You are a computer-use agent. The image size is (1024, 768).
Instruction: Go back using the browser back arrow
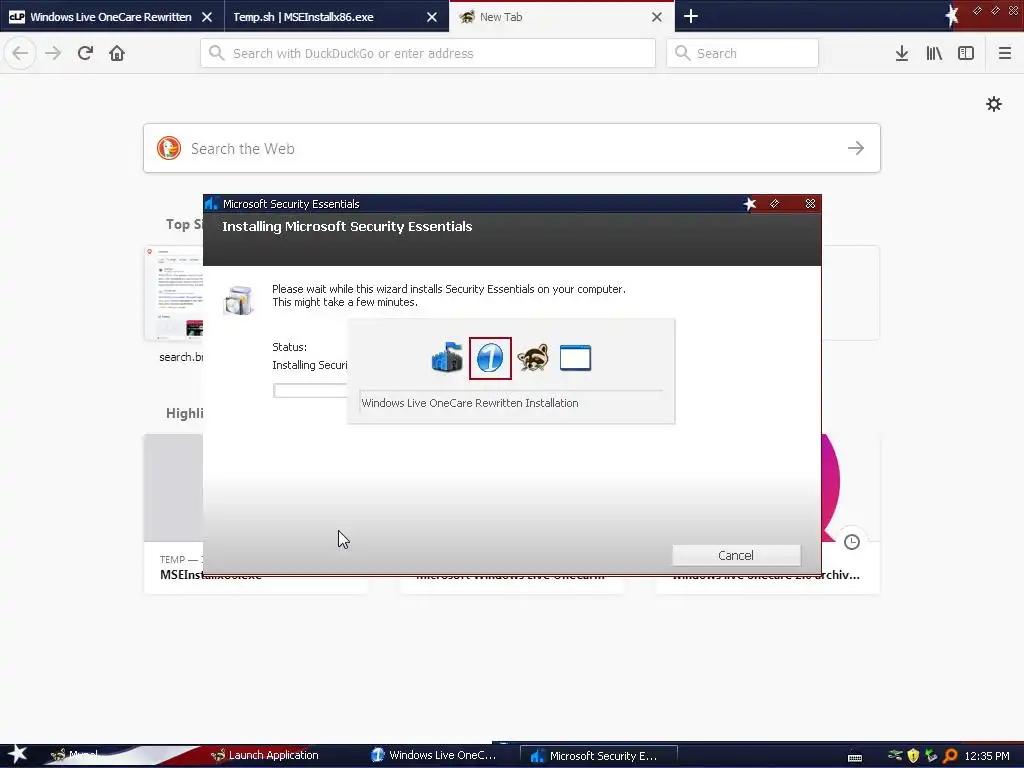pyautogui.click(x=20, y=53)
